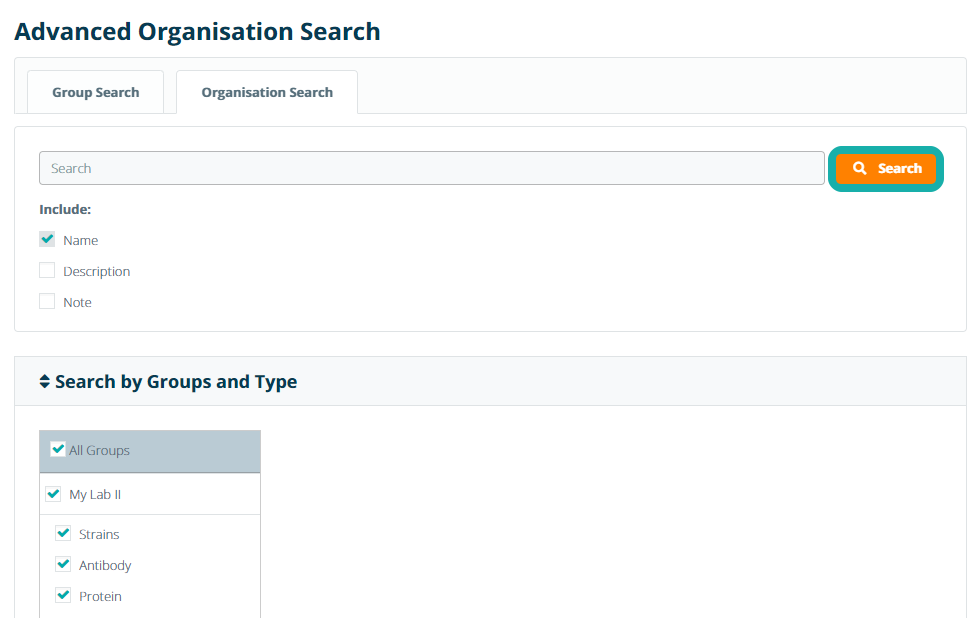This screenshot has height=618, width=975.
Task: Click the Description label text
Action: click(97, 272)
